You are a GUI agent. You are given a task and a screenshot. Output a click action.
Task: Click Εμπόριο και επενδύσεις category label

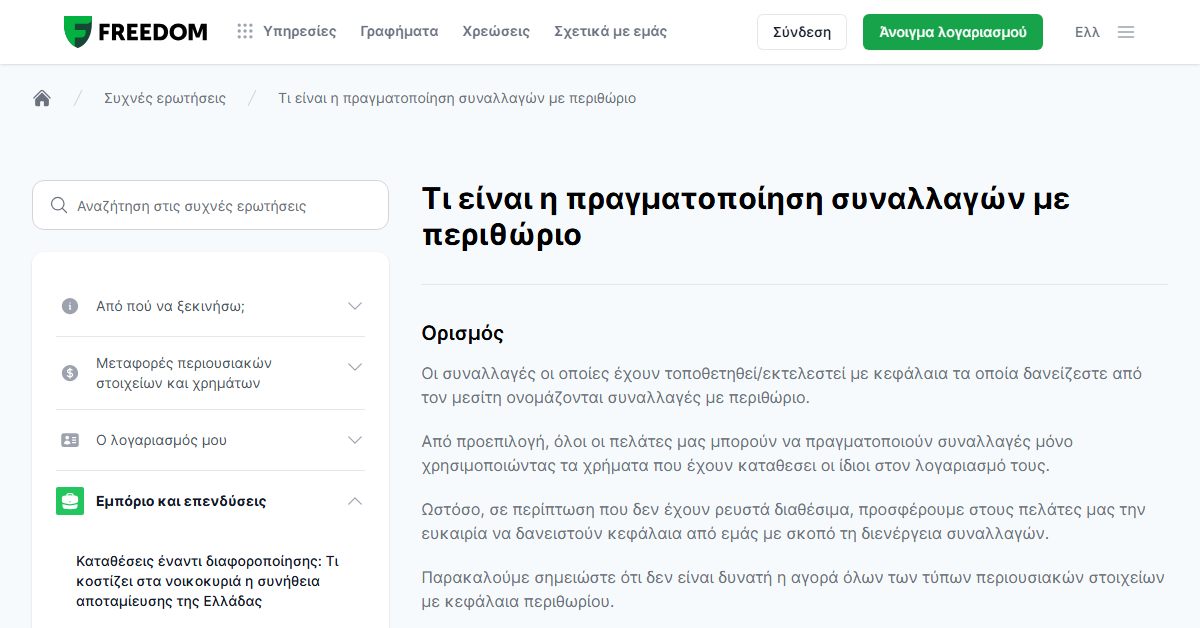tap(181, 501)
